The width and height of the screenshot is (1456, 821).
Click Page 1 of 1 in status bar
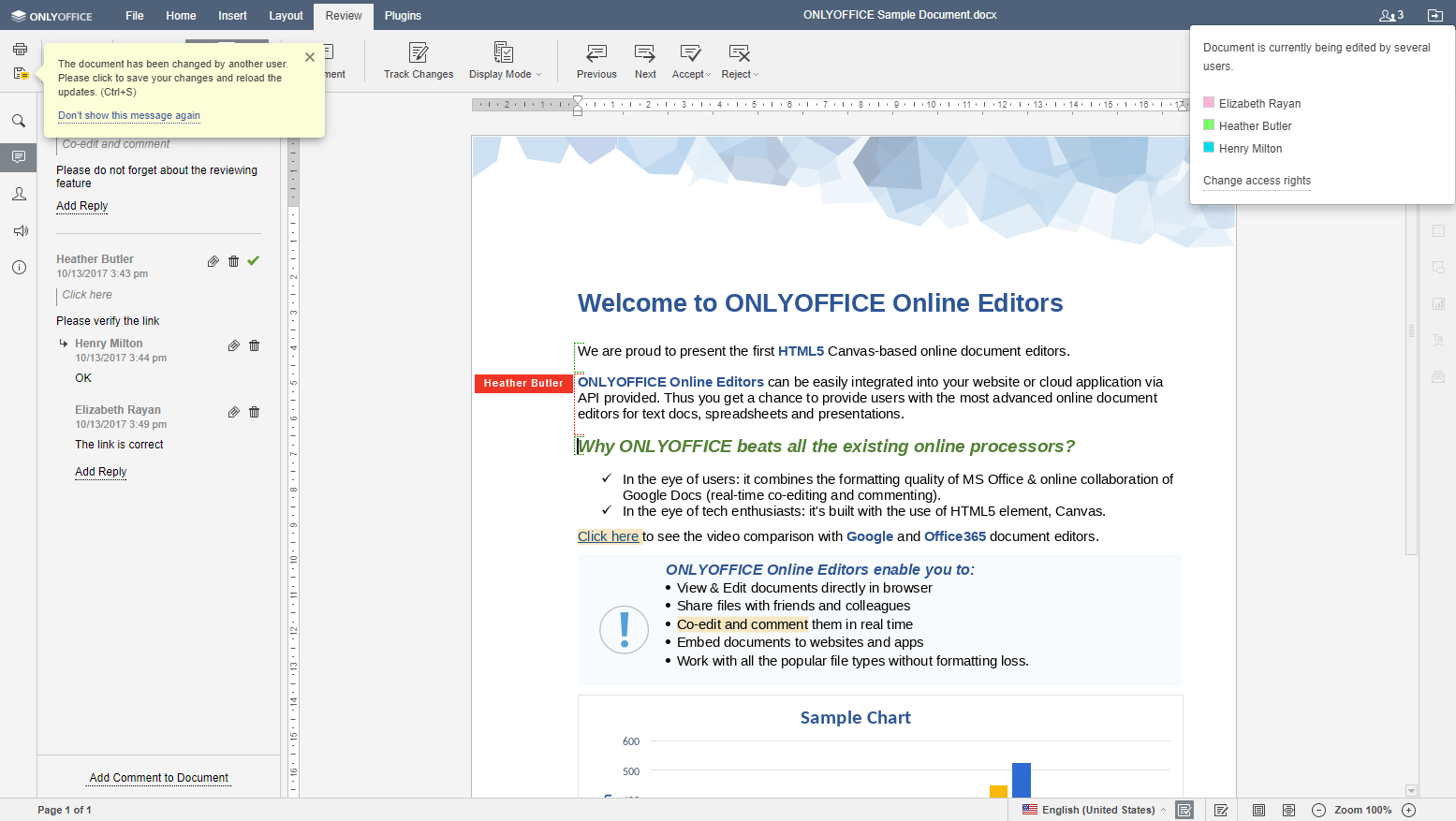point(65,810)
